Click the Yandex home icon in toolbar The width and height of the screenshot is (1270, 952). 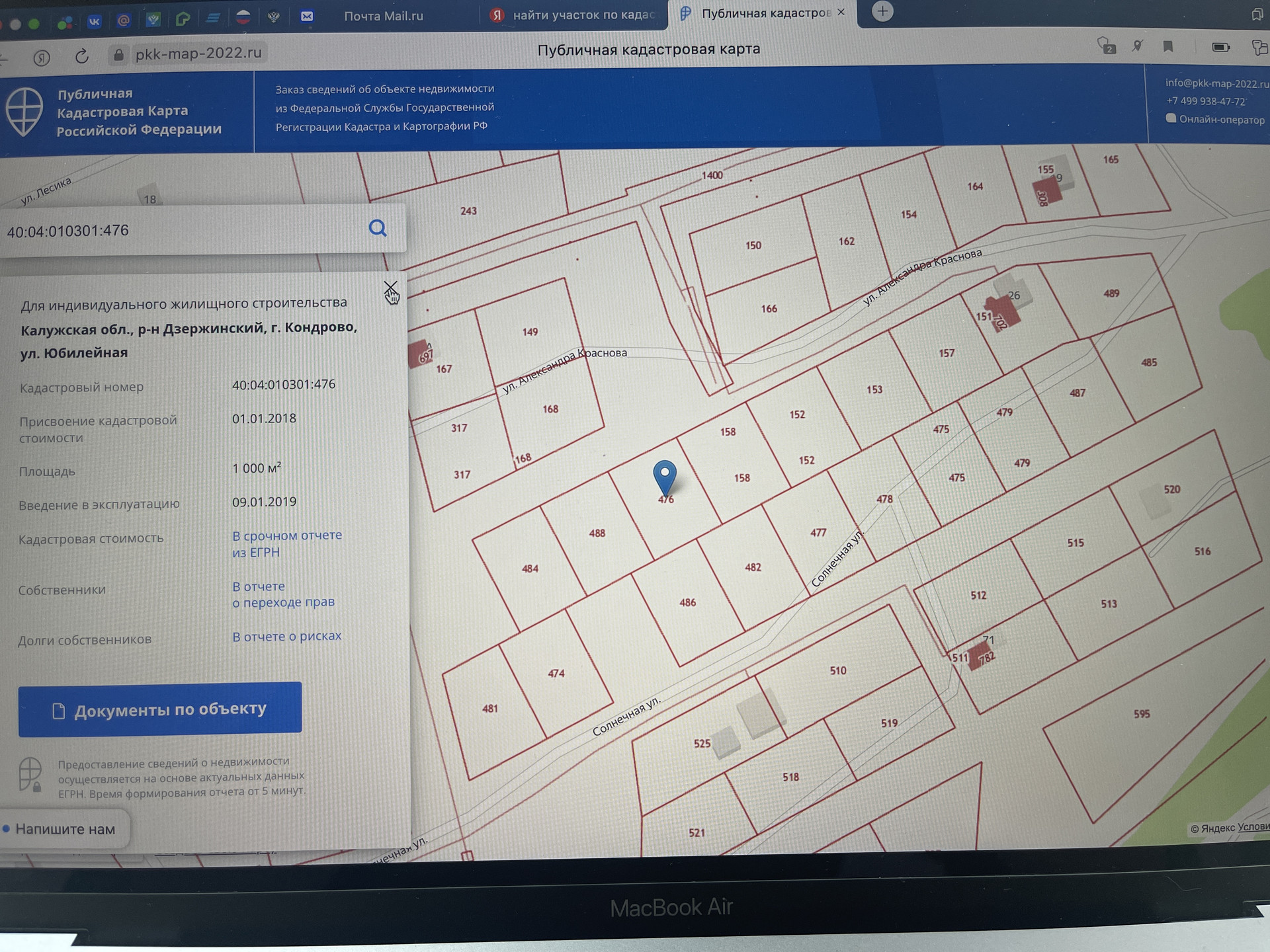42,58
